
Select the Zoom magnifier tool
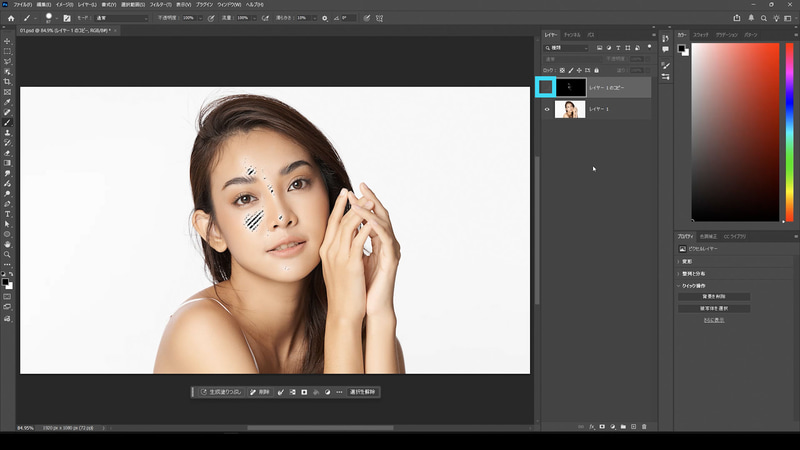click(x=8, y=255)
